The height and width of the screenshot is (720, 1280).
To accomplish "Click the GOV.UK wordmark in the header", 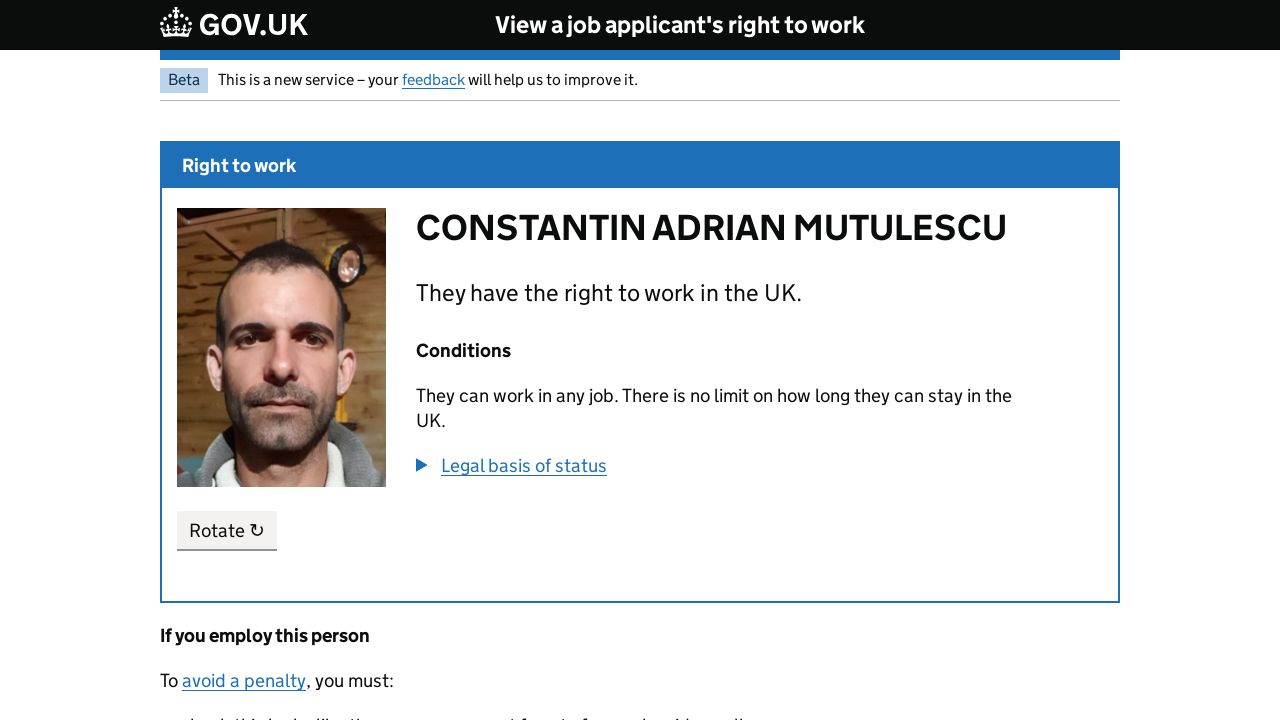I will (x=253, y=25).
